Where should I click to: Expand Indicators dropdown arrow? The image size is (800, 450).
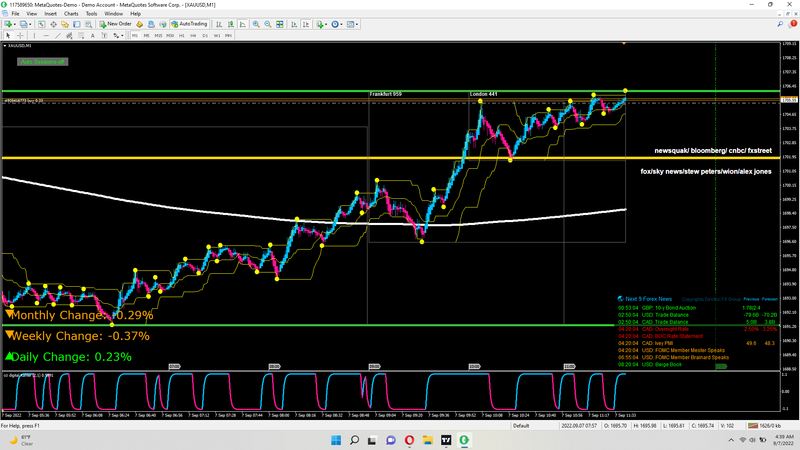[x=326, y=24]
